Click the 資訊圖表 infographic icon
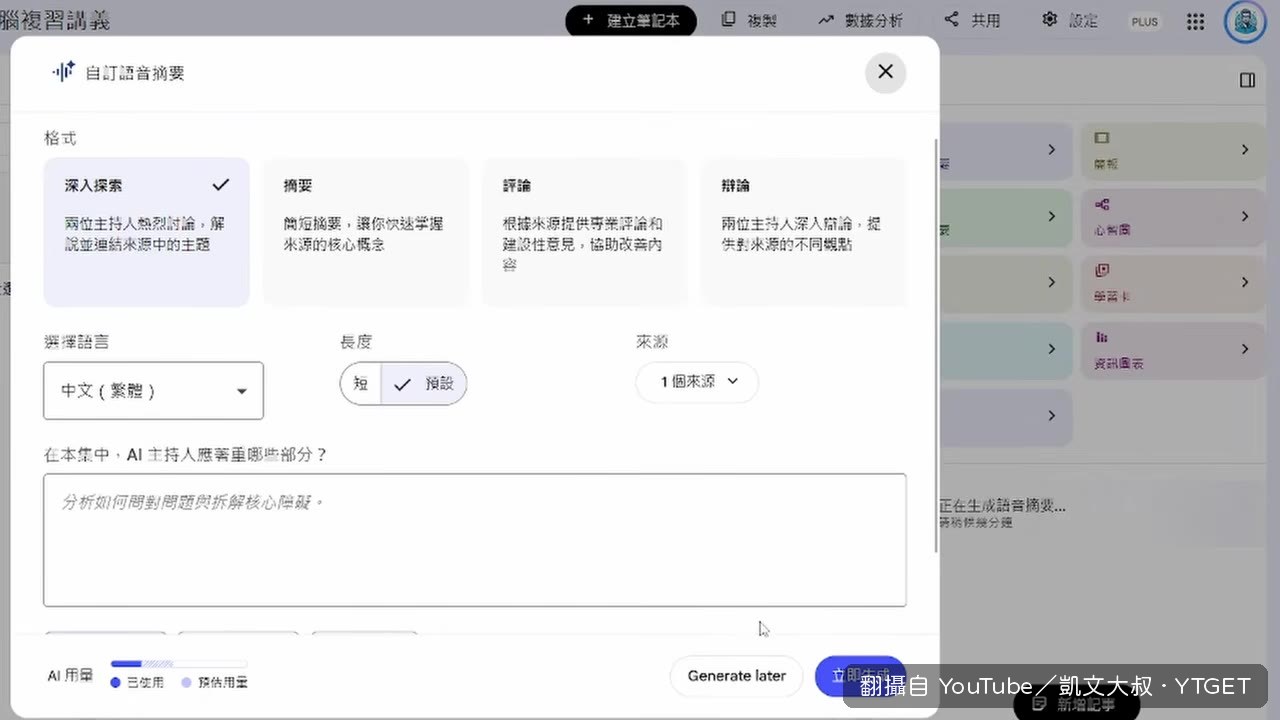 [x=1102, y=337]
